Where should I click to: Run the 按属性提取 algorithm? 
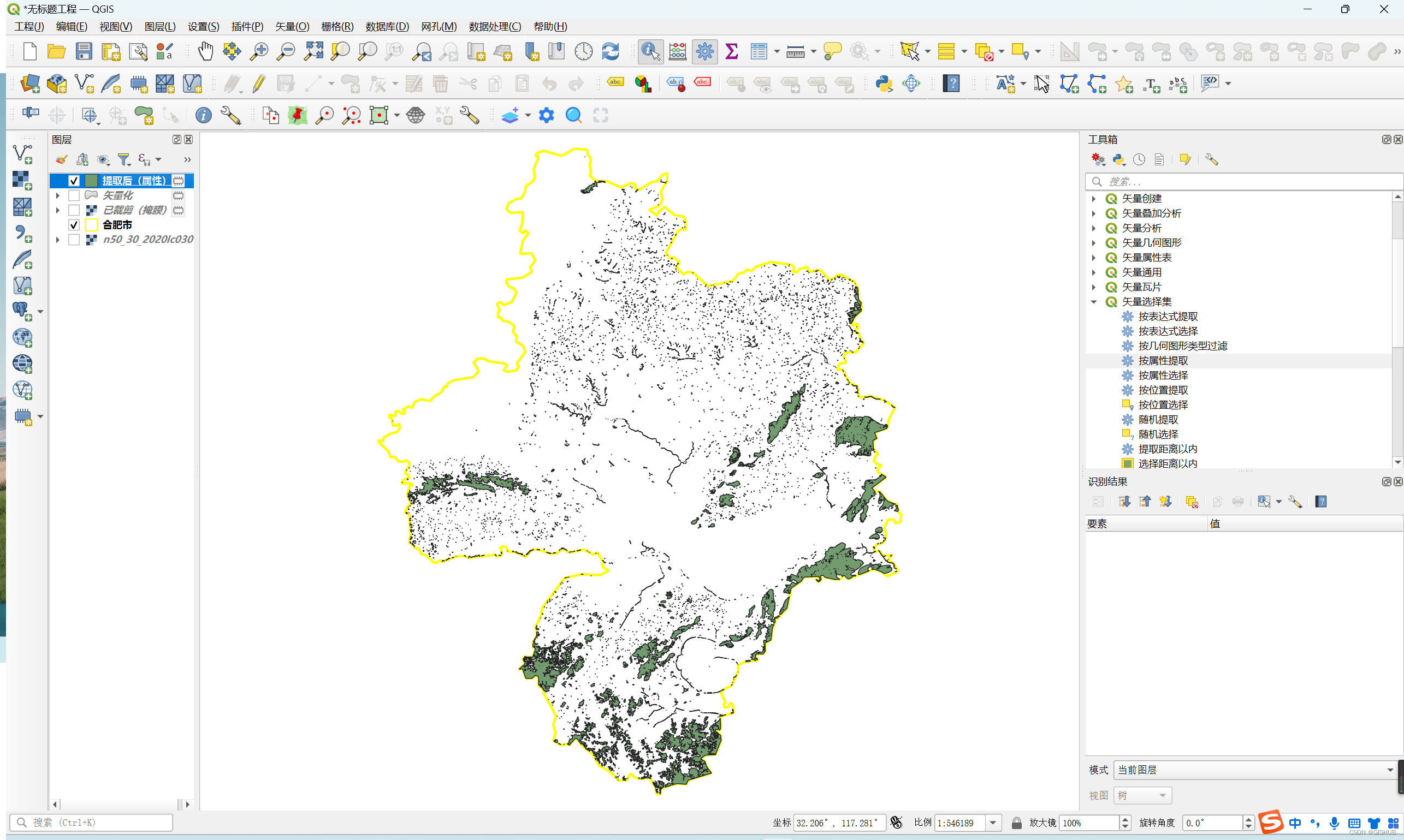(1163, 361)
